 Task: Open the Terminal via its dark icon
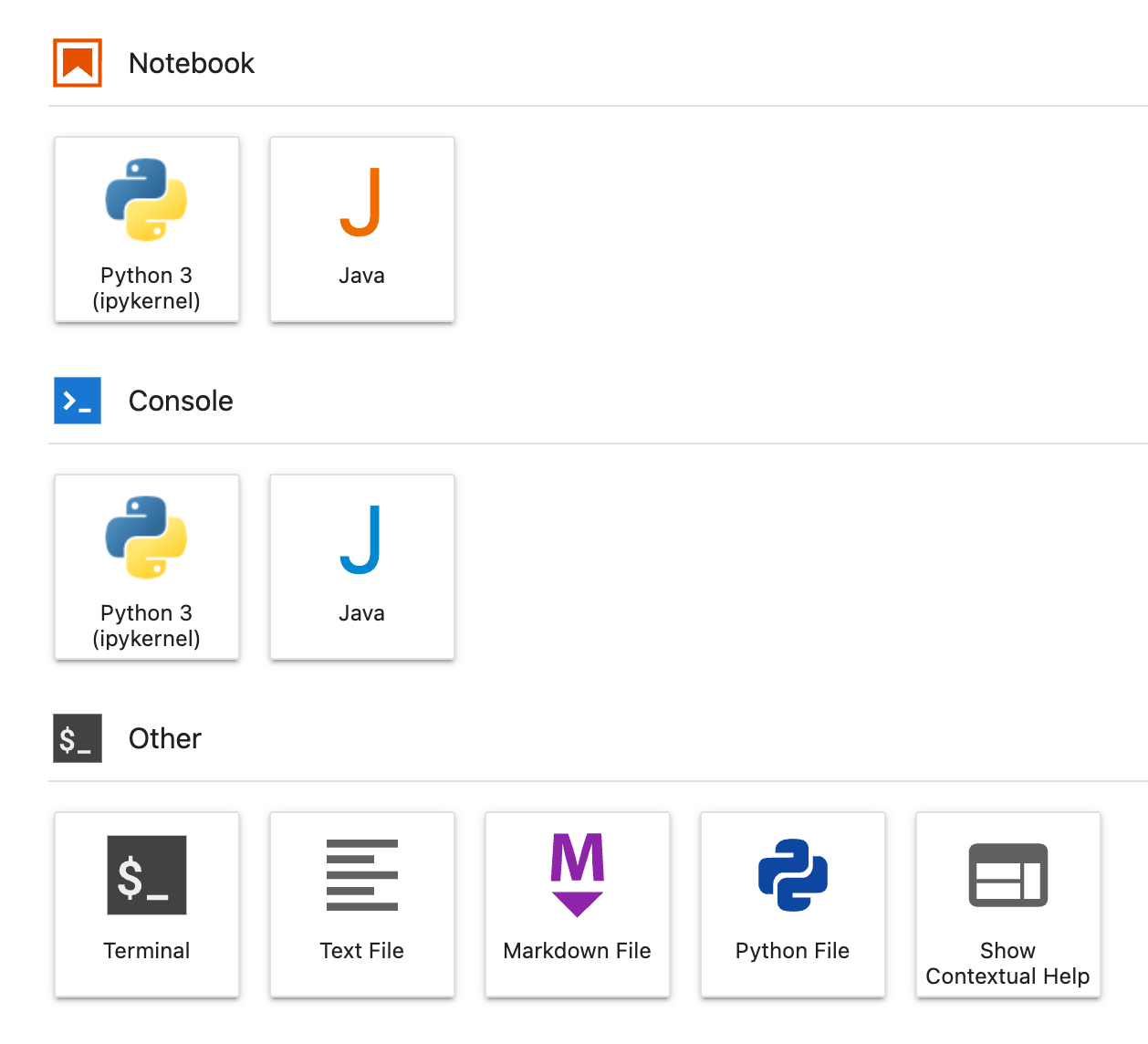coord(146,875)
